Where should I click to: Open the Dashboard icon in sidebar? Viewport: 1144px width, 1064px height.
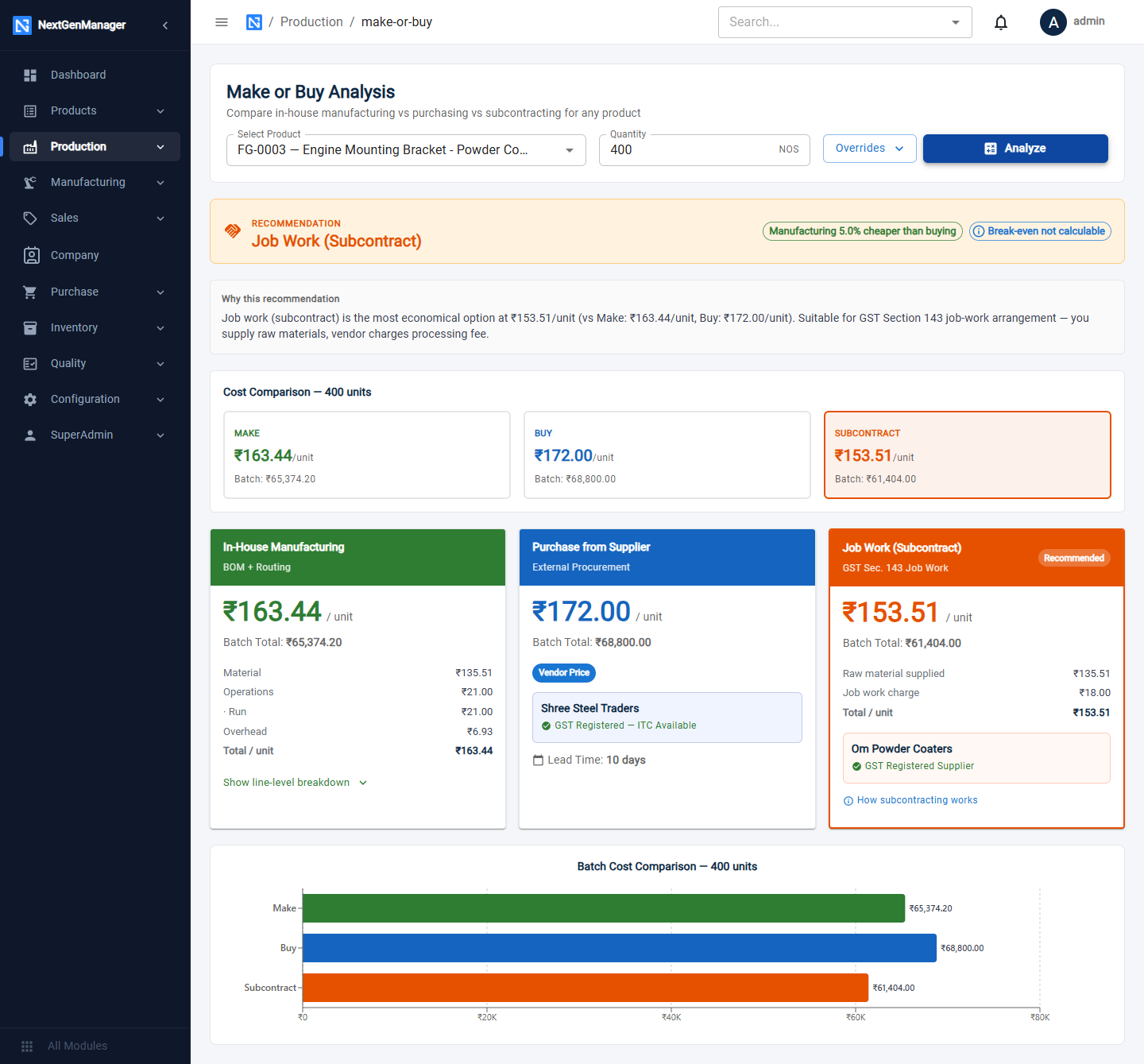(x=30, y=75)
